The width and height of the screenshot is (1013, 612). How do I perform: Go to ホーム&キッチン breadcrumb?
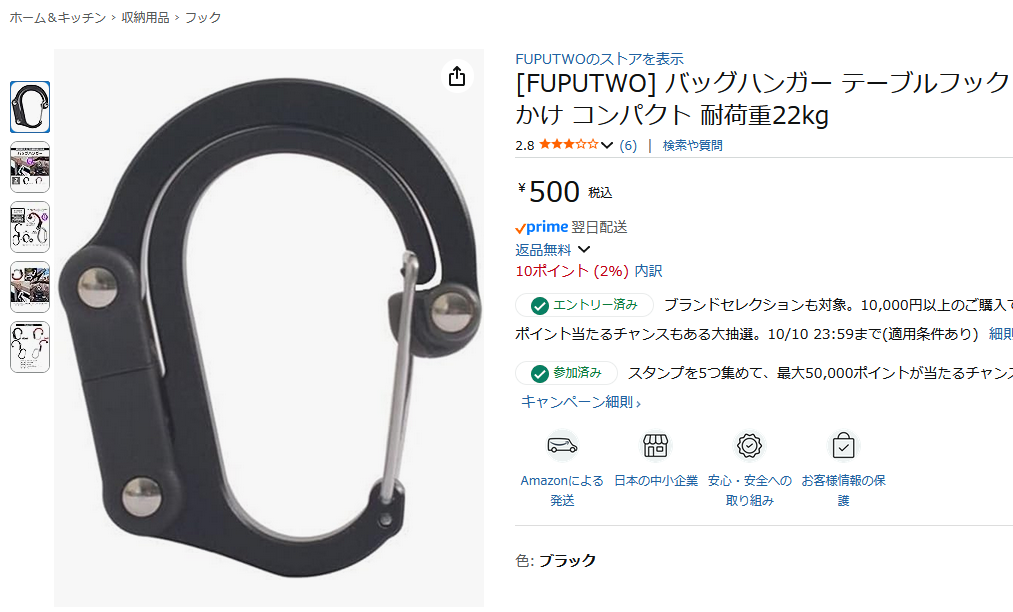[57, 17]
